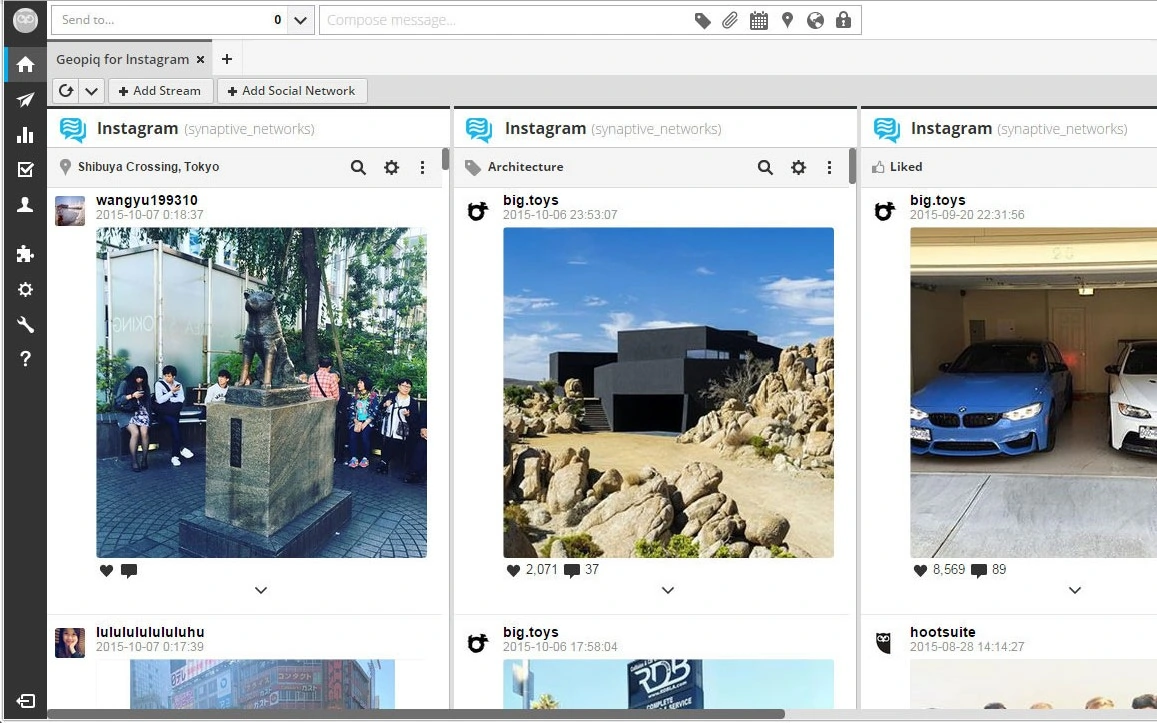
Task: Open settings gear on the Architecture stream
Action: coord(798,167)
